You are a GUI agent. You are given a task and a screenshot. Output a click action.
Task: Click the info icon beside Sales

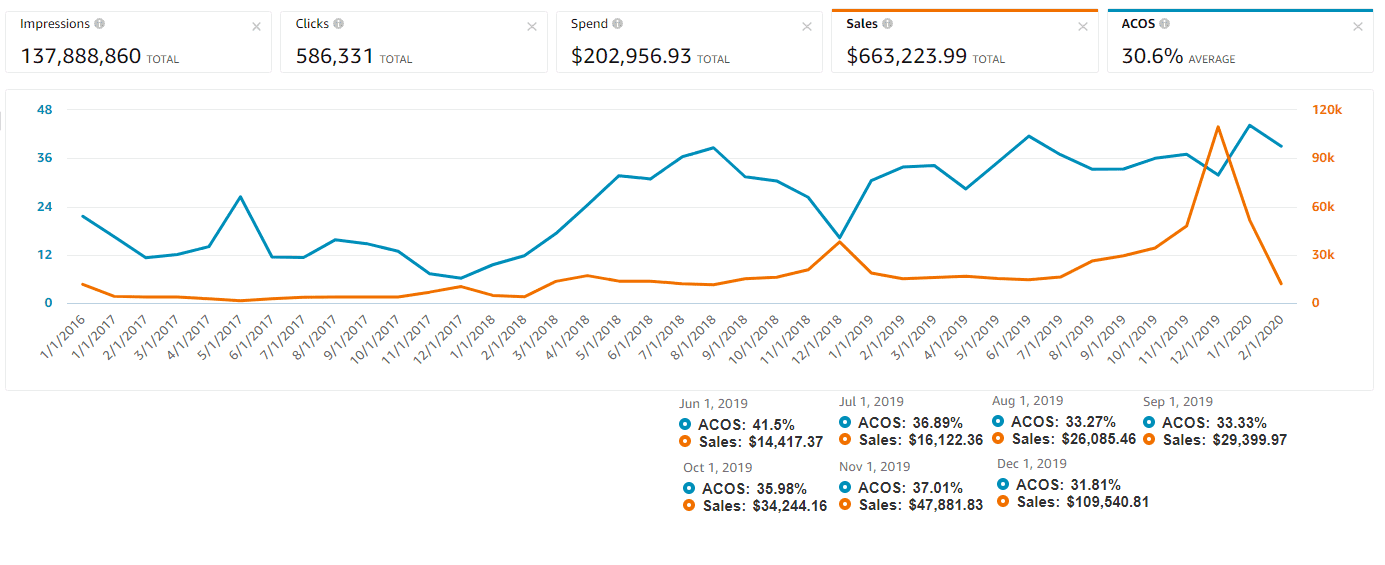pyautogui.click(x=887, y=24)
